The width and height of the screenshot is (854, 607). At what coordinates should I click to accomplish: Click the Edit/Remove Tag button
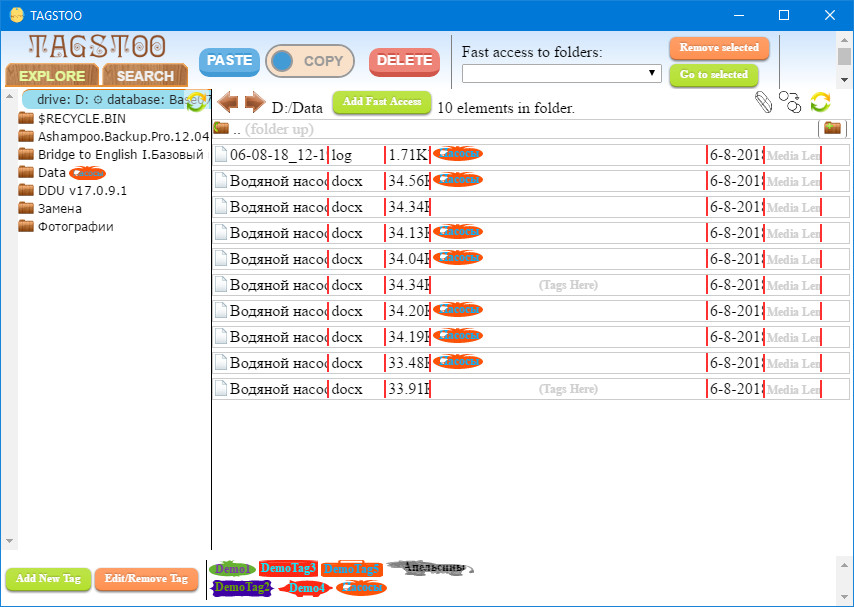pos(146,579)
